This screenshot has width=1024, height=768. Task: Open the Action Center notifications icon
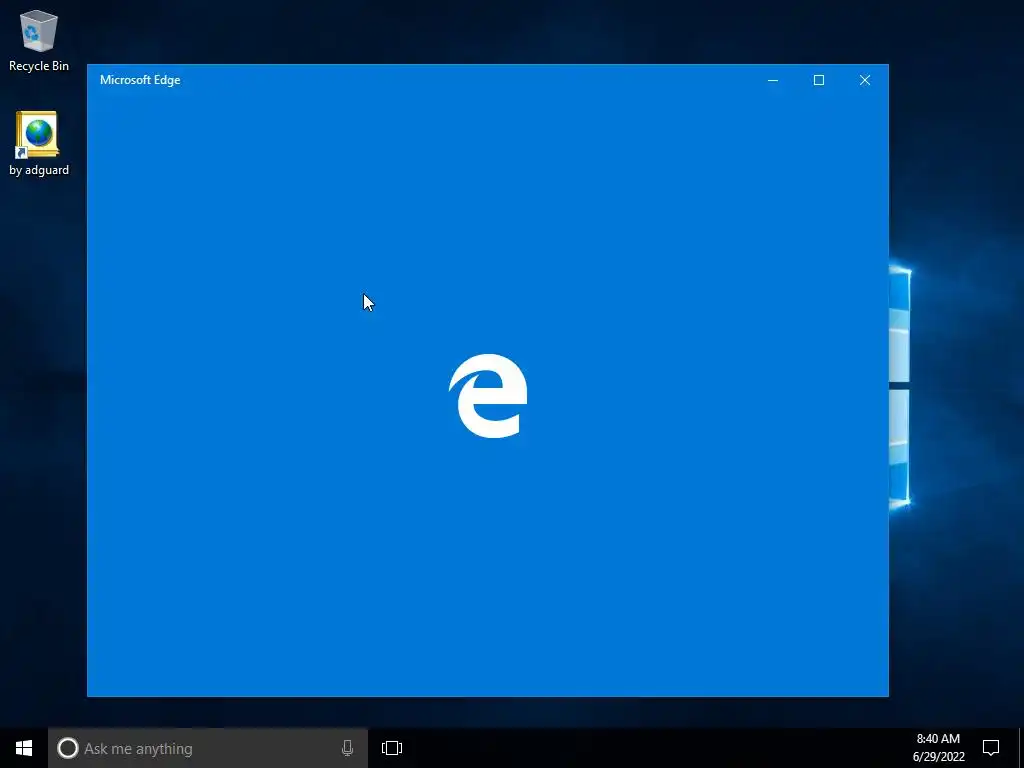pyautogui.click(x=991, y=748)
